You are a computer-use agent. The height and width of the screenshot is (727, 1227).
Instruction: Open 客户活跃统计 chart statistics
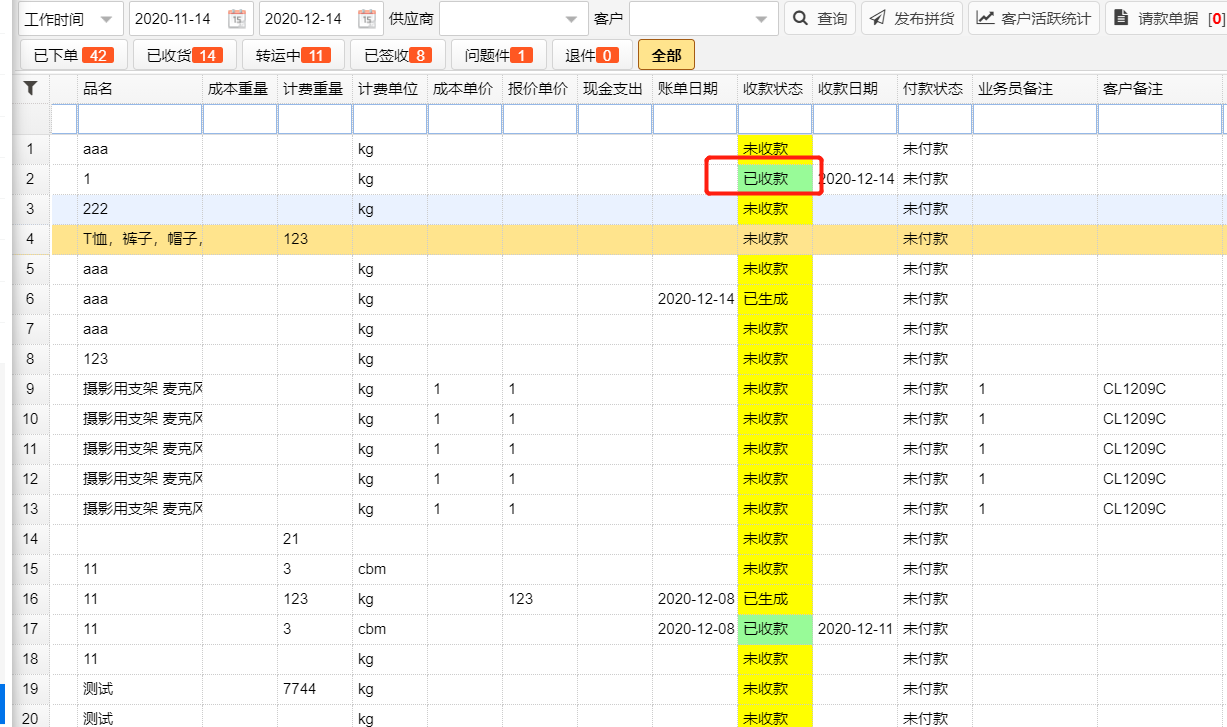1034,19
